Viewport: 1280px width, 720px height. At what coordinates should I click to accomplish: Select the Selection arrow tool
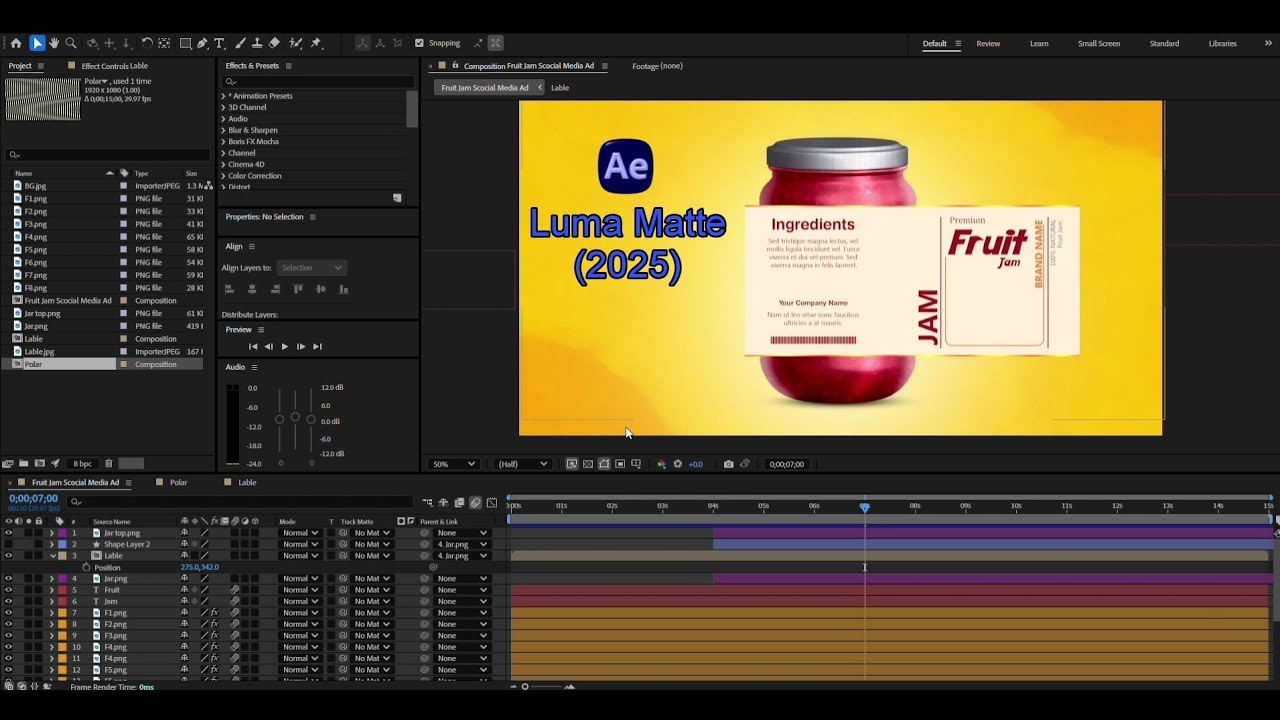37,43
